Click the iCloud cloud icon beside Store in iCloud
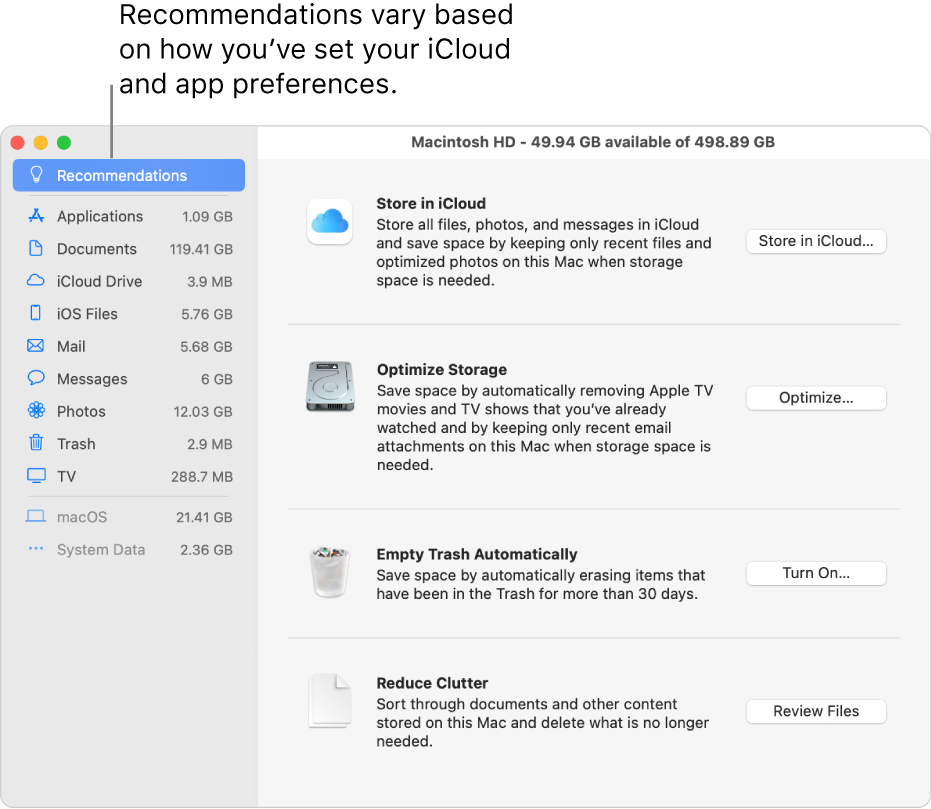This screenshot has height=809, width=931. point(329,221)
